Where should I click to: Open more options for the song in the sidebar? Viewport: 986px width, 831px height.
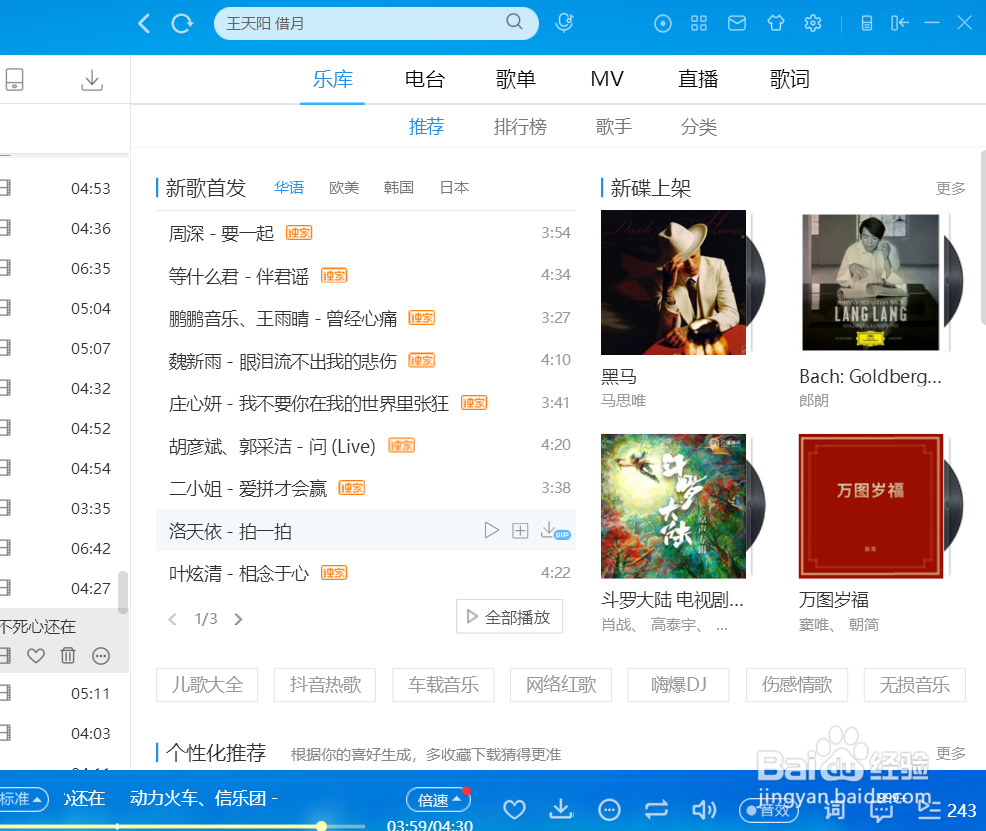pyautogui.click(x=101, y=656)
